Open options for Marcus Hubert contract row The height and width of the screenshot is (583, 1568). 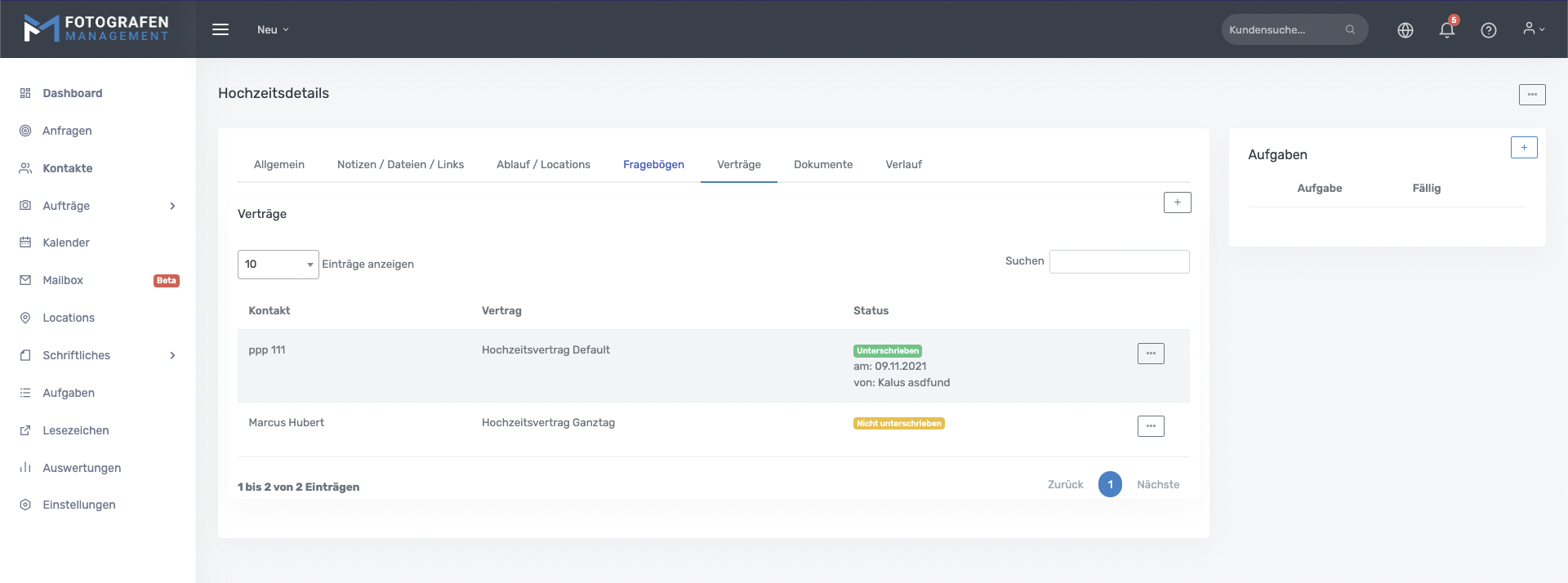(1150, 426)
